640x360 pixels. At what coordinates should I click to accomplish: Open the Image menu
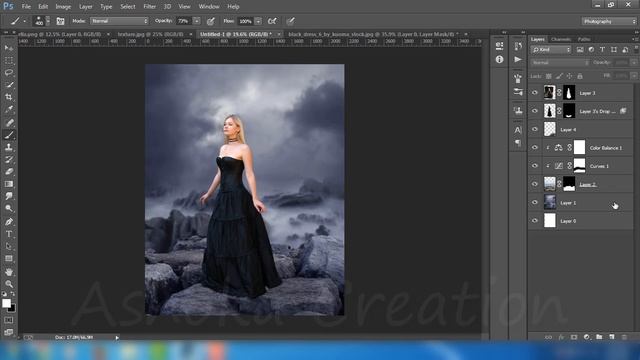(x=63, y=7)
